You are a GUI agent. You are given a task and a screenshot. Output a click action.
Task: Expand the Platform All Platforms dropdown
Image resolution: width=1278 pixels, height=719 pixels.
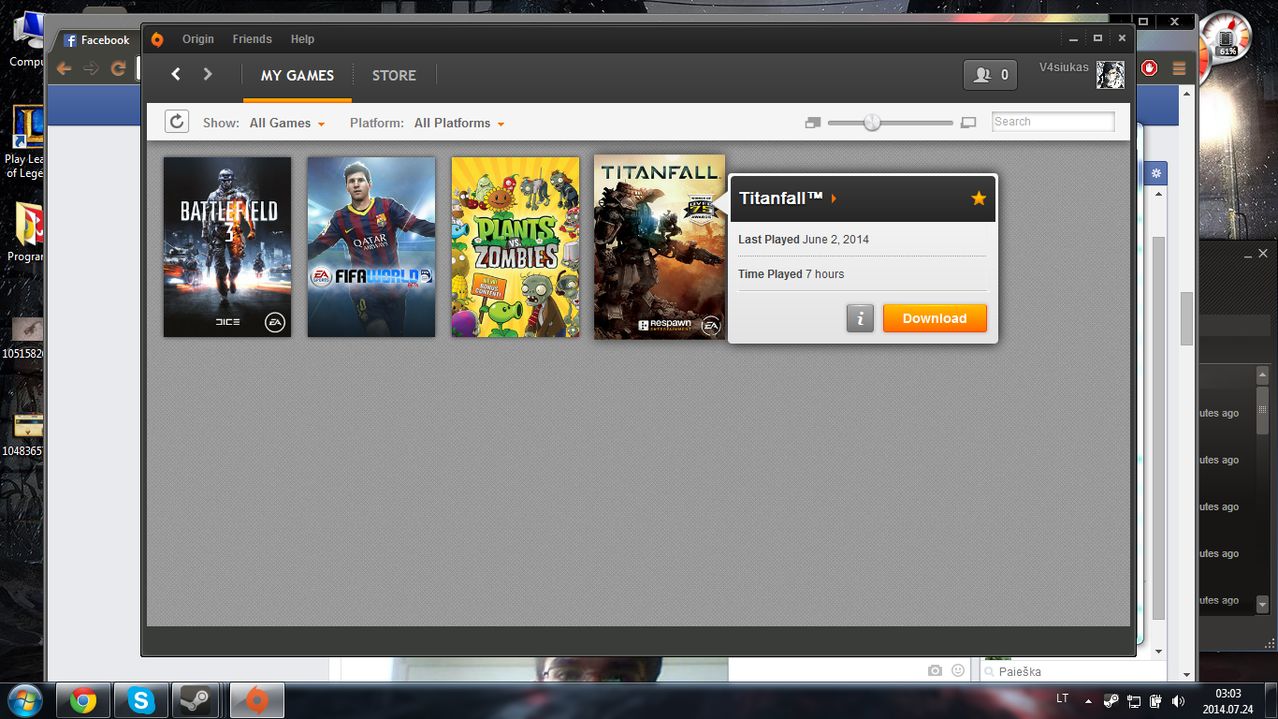(459, 123)
